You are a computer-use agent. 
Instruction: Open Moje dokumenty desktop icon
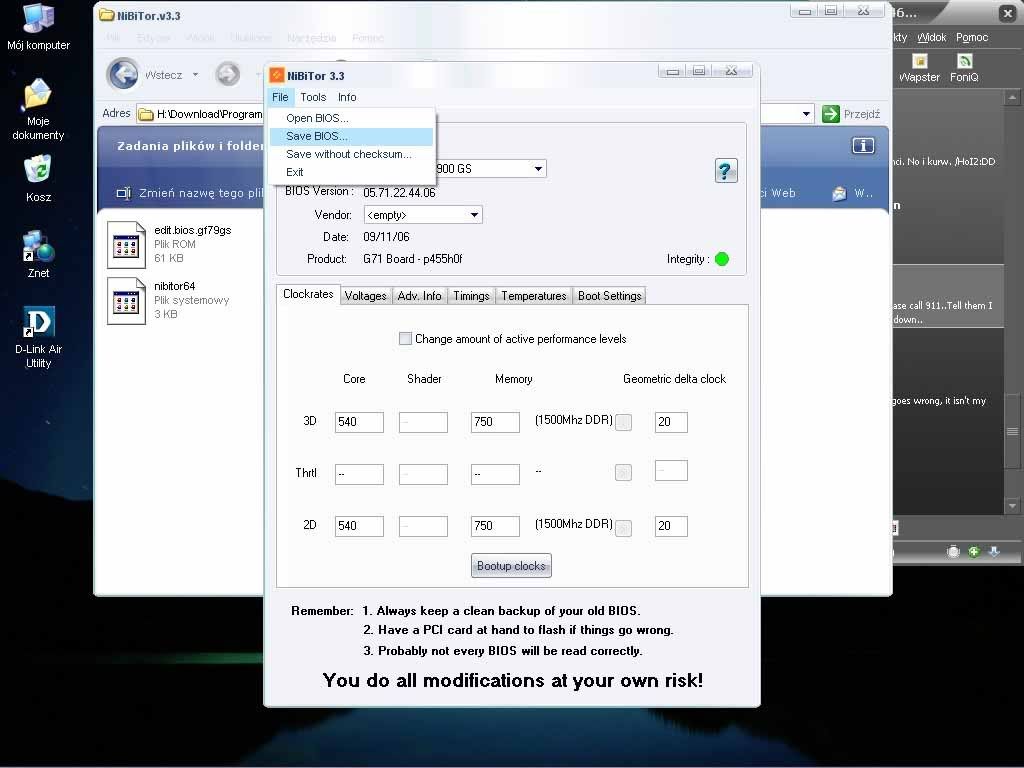(x=38, y=109)
